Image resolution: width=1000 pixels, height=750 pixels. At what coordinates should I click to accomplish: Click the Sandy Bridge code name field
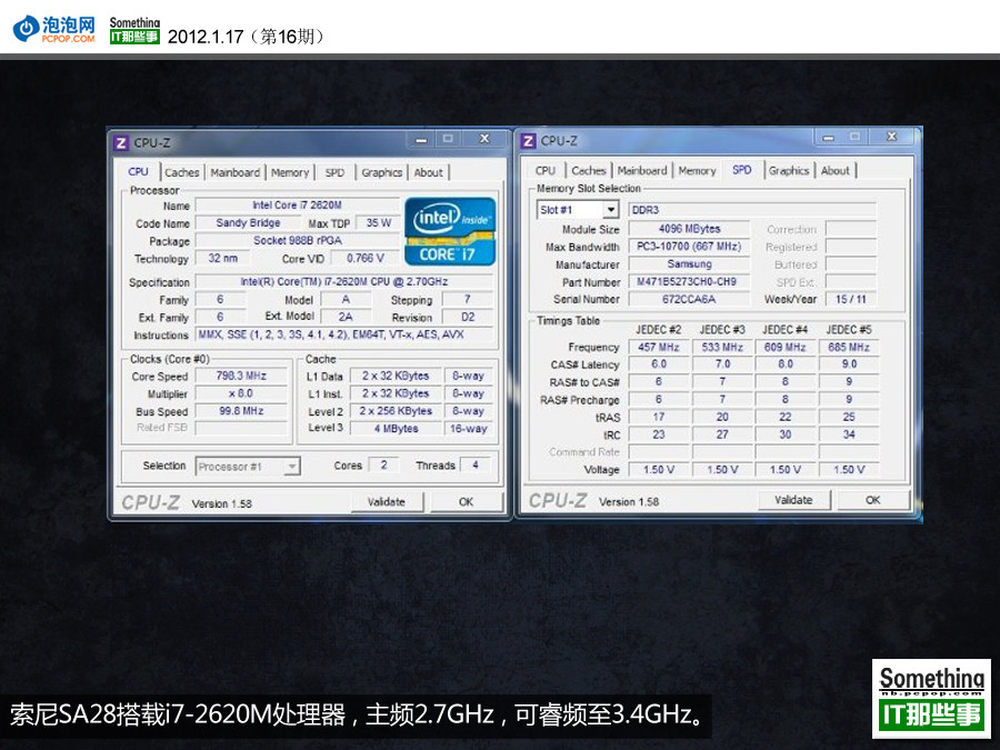[248, 223]
